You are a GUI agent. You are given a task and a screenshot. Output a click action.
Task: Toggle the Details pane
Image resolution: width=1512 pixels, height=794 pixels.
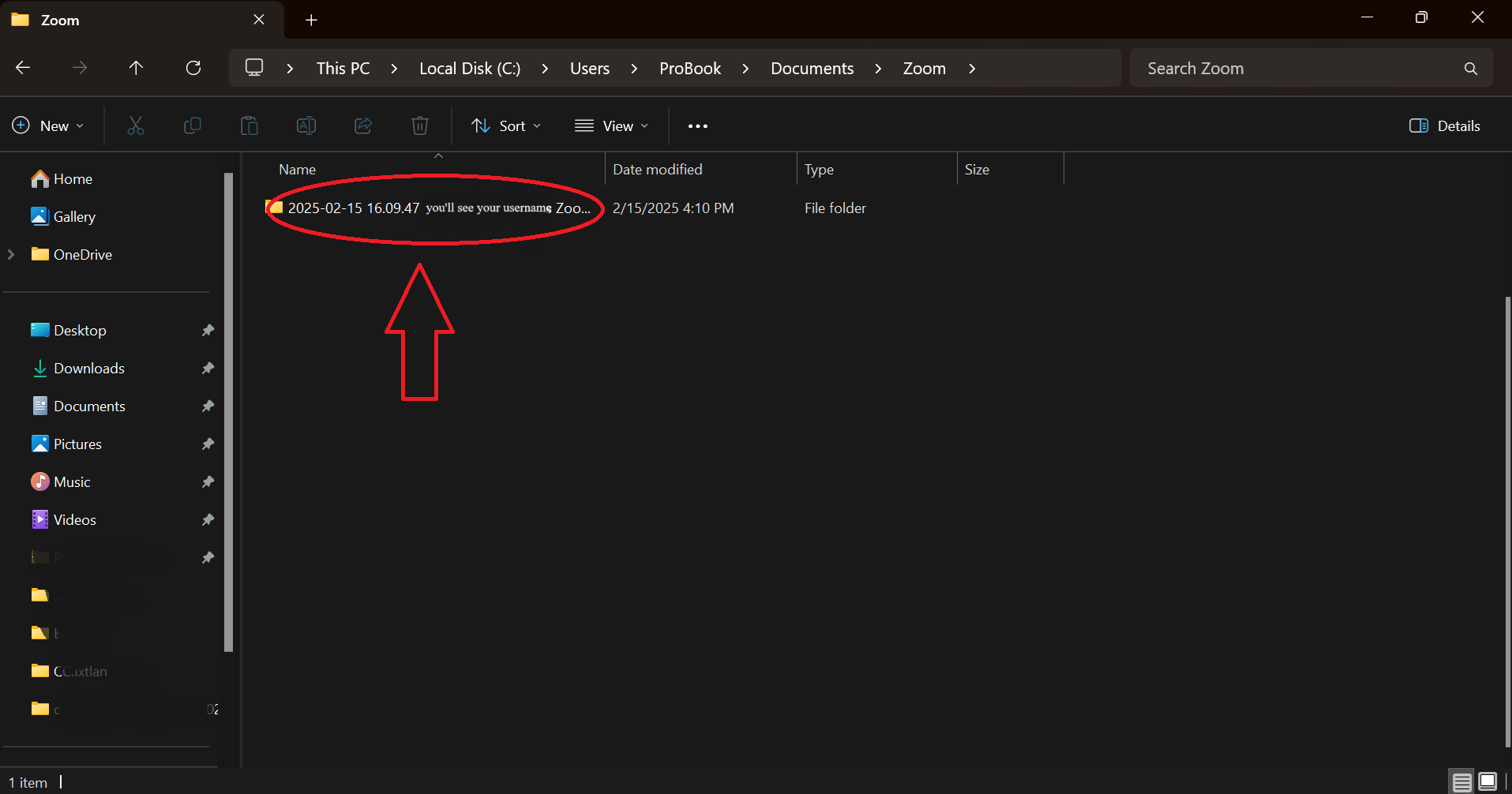click(1445, 125)
